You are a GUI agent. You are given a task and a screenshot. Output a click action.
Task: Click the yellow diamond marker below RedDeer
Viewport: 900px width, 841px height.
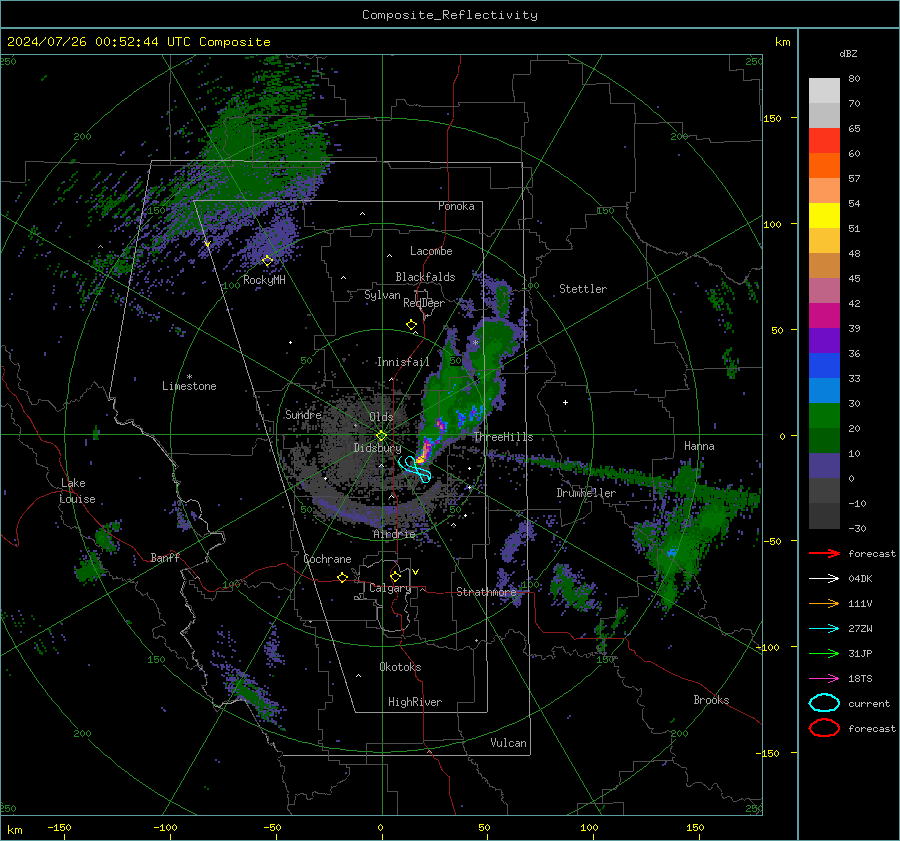pos(411,325)
